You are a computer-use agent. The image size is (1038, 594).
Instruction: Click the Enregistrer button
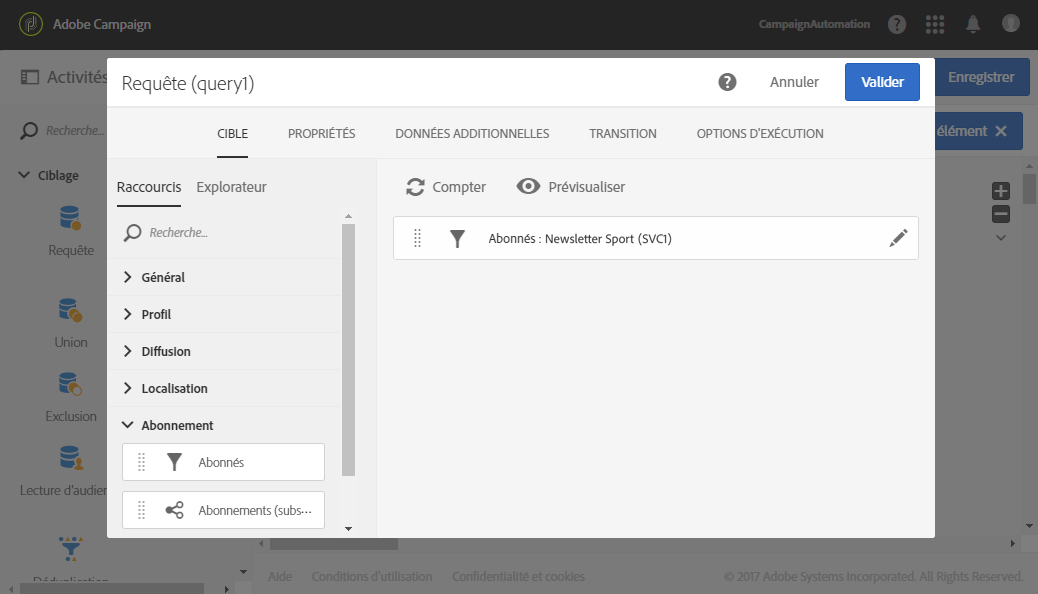(981, 77)
